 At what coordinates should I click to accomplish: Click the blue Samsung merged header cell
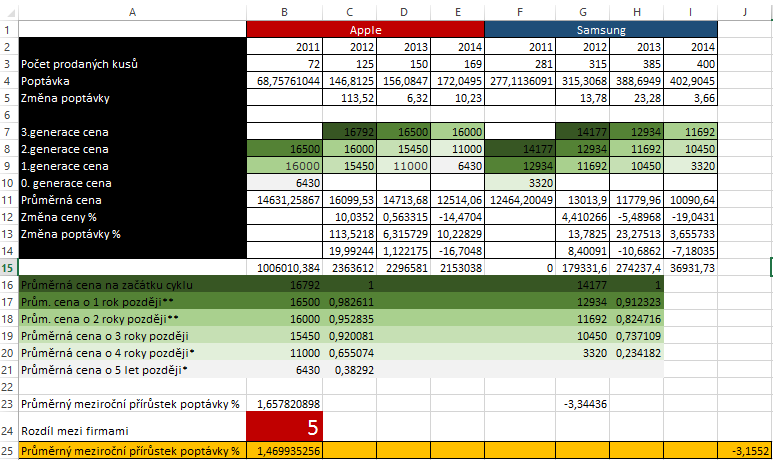click(601, 31)
